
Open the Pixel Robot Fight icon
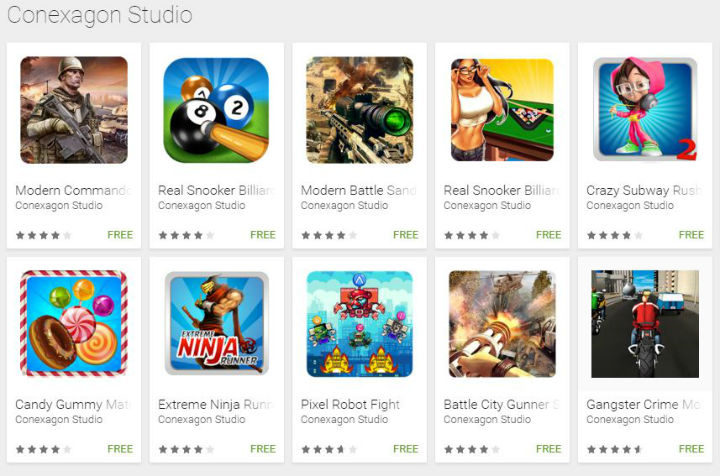360,324
